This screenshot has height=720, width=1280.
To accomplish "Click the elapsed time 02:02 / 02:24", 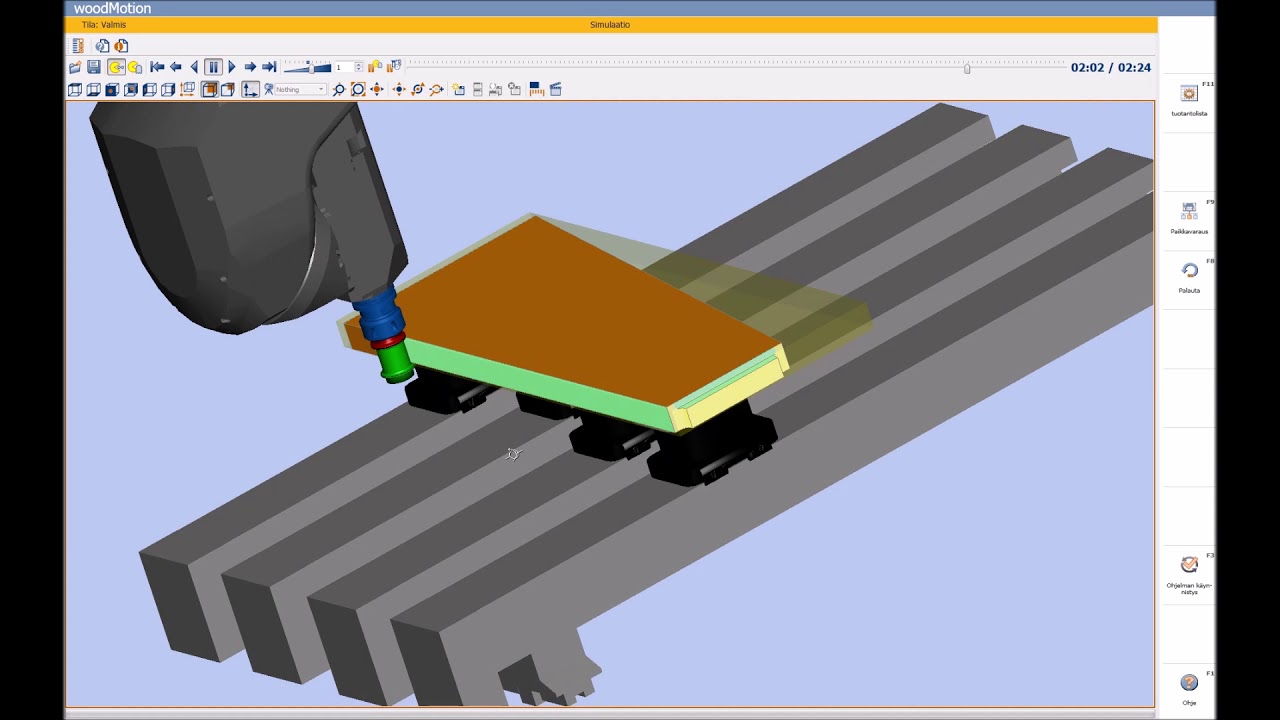I will click(x=1110, y=68).
